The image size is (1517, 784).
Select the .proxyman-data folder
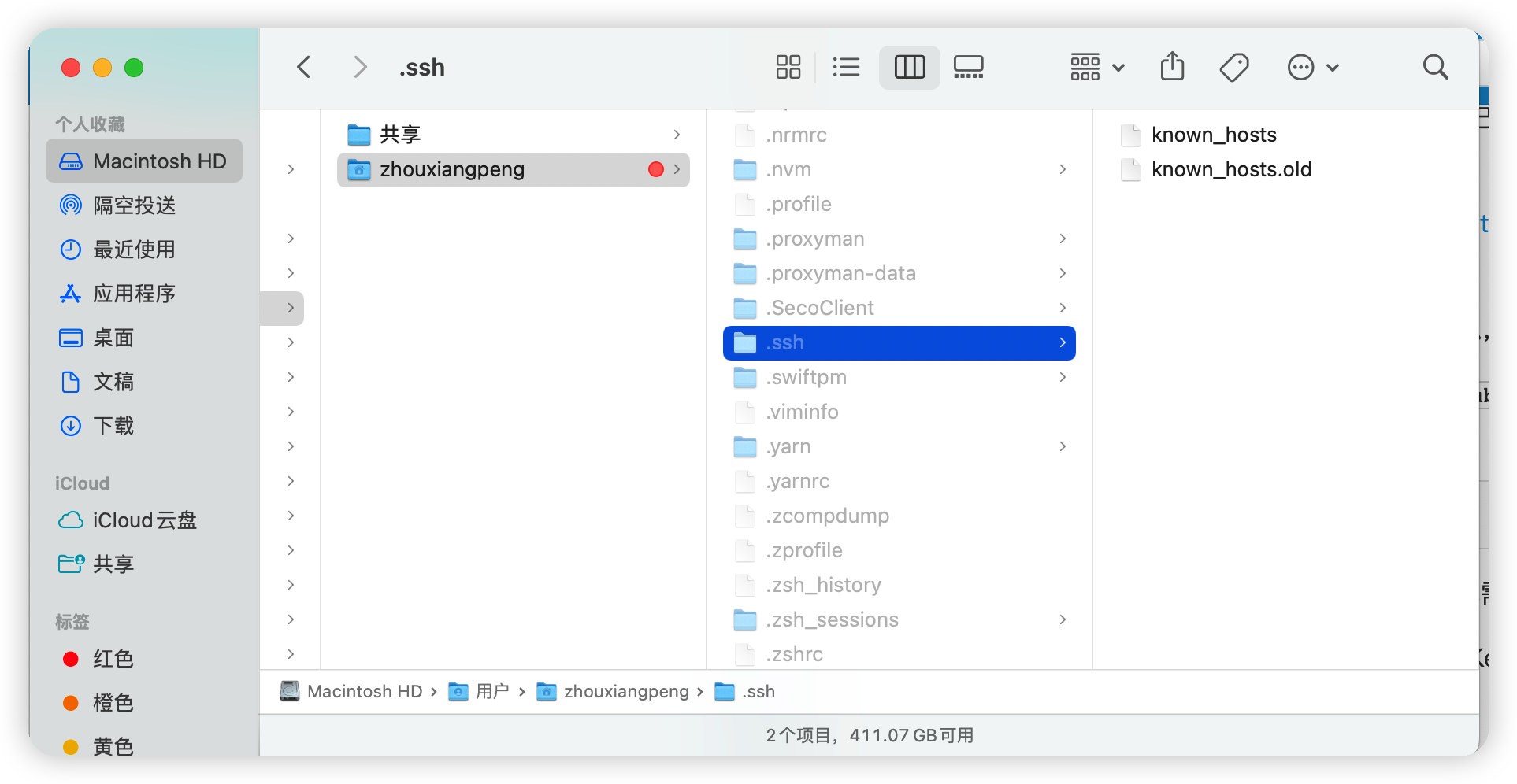tap(899, 273)
